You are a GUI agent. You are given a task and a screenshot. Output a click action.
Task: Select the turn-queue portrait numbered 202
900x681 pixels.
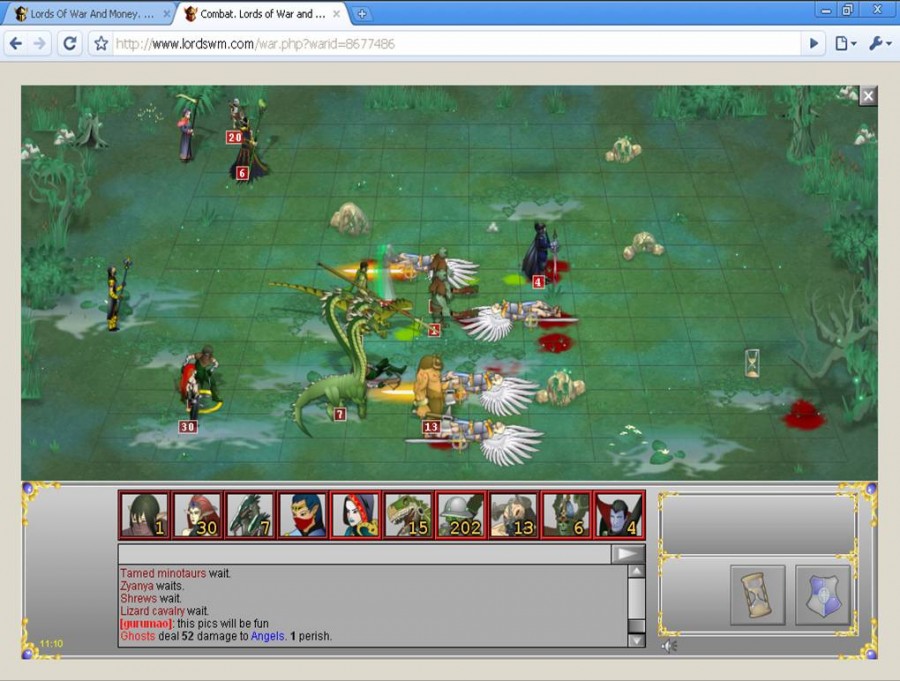460,515
